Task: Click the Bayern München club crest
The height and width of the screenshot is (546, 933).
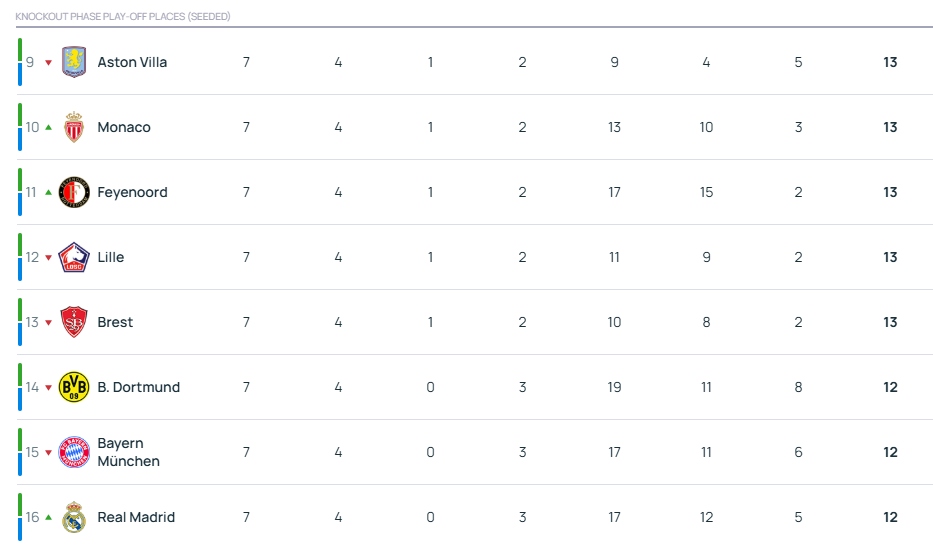Action: click(74, 452)
